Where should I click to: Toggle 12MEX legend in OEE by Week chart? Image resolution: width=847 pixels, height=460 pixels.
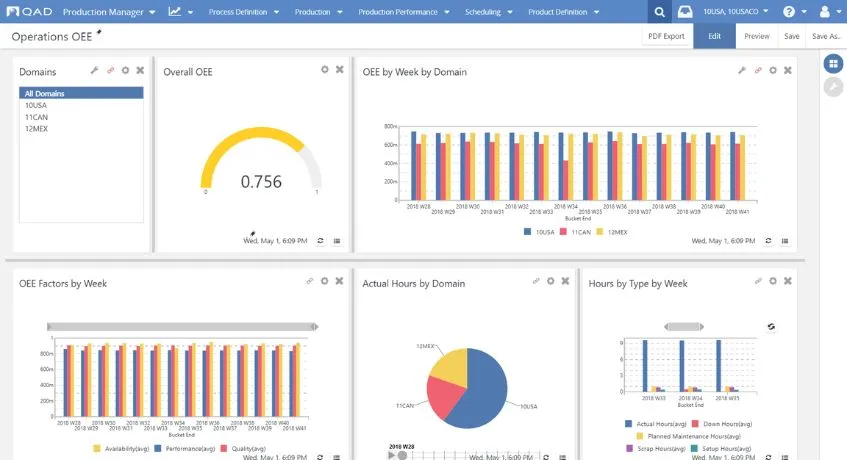611,232
